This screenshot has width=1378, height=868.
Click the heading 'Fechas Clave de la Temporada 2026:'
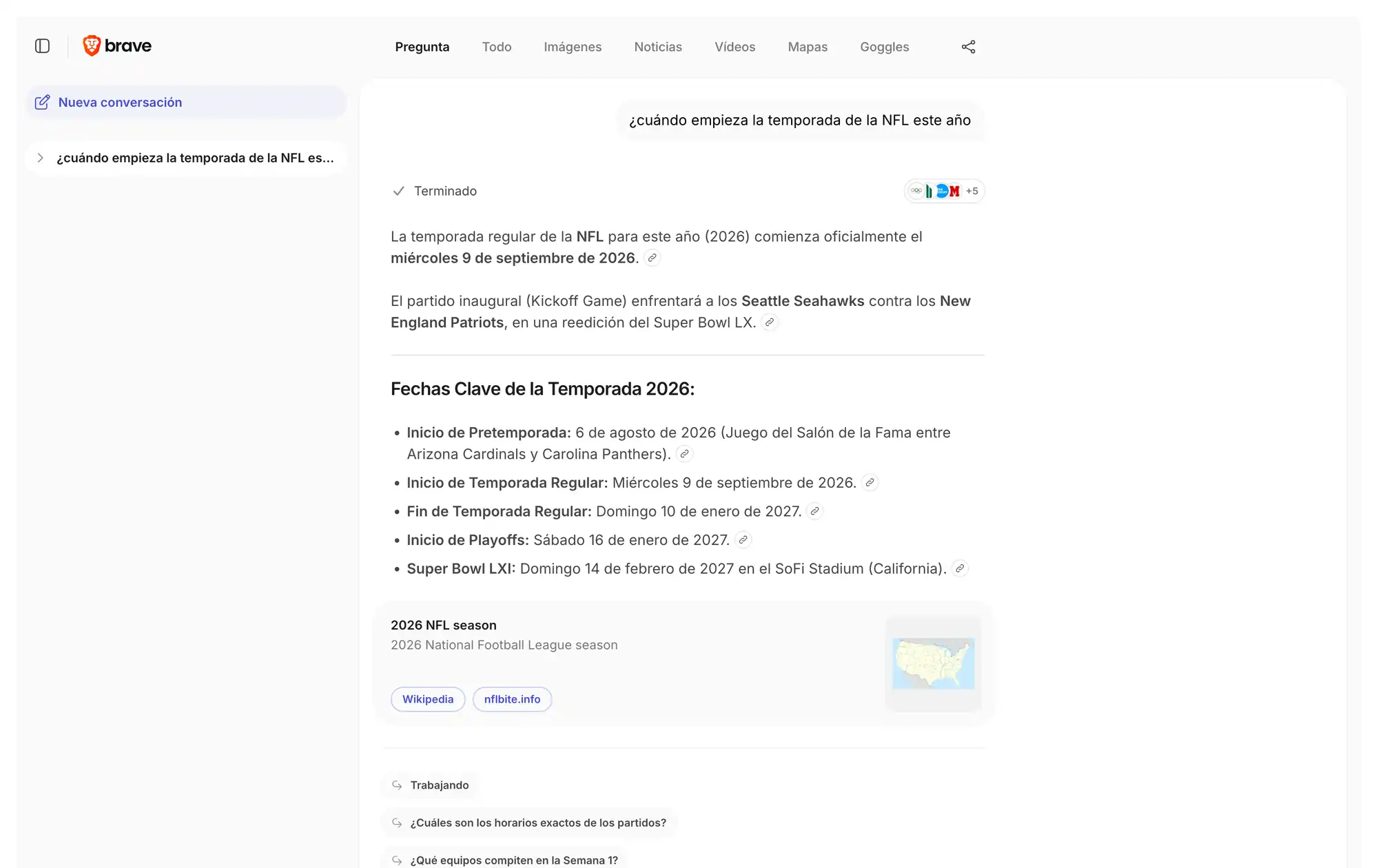pos(543,389)
